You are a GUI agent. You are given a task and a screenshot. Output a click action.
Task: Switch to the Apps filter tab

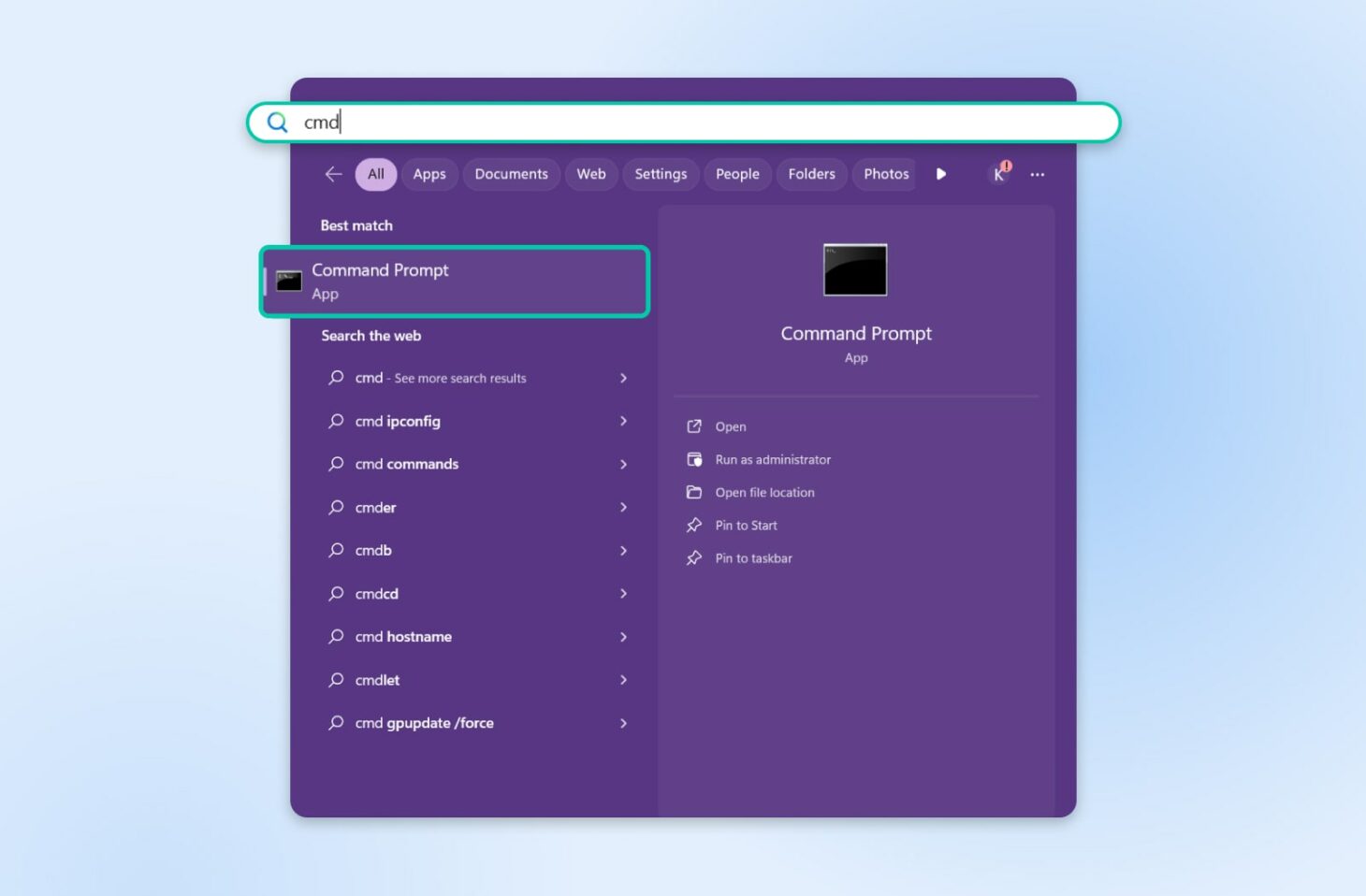[x=429, y=174]
